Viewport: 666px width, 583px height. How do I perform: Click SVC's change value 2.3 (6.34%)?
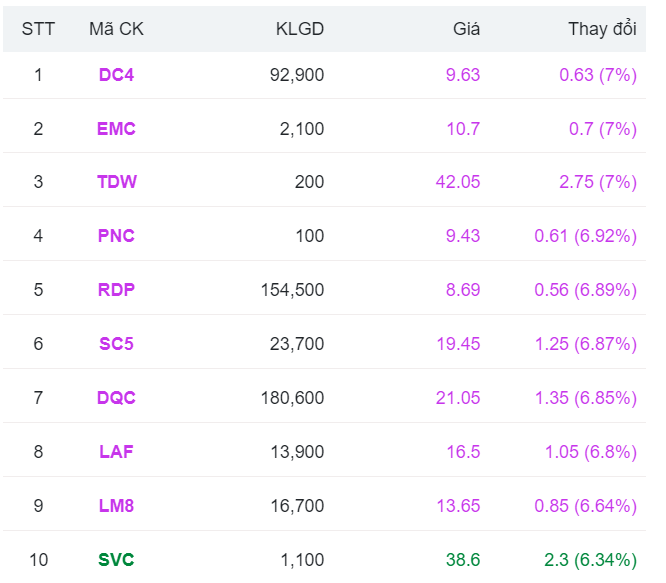(x=590, y=560)
